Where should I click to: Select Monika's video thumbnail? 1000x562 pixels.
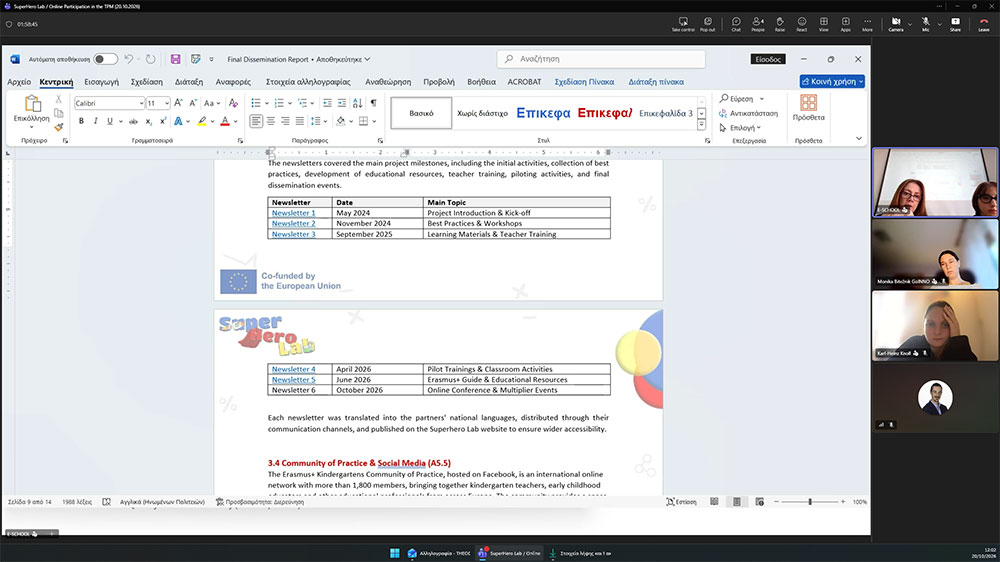935,254
